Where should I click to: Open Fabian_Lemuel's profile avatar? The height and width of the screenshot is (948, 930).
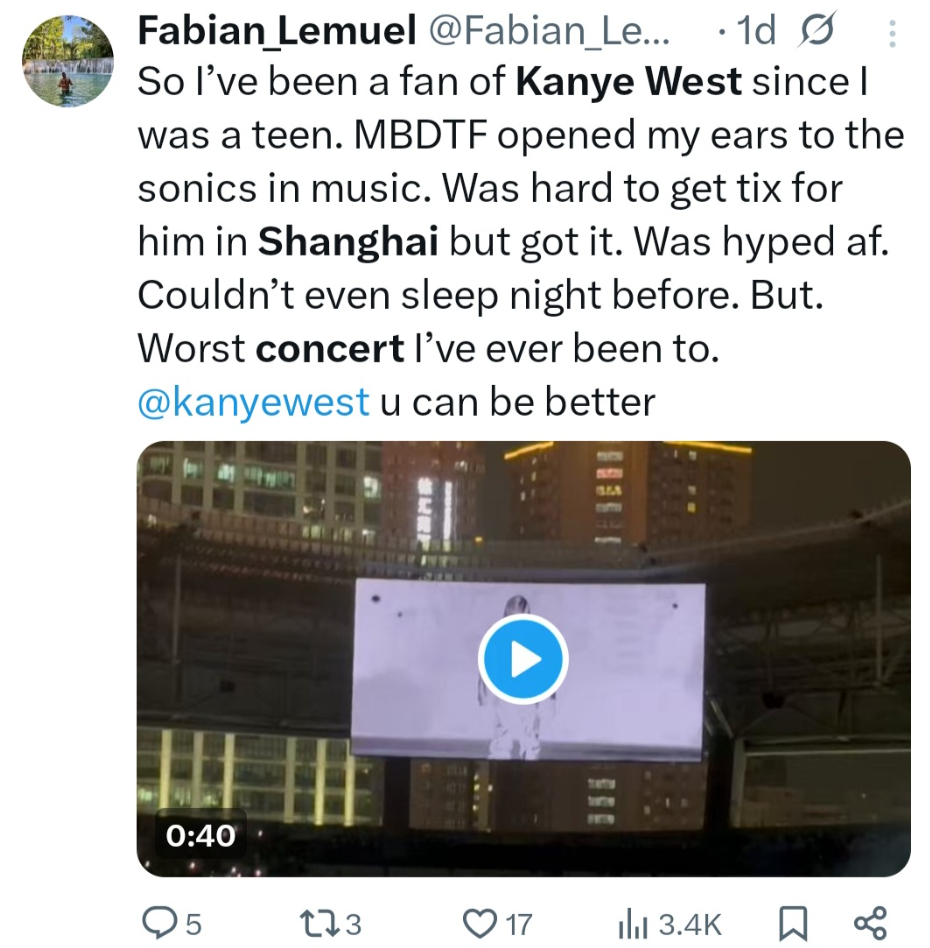point(66,61)
